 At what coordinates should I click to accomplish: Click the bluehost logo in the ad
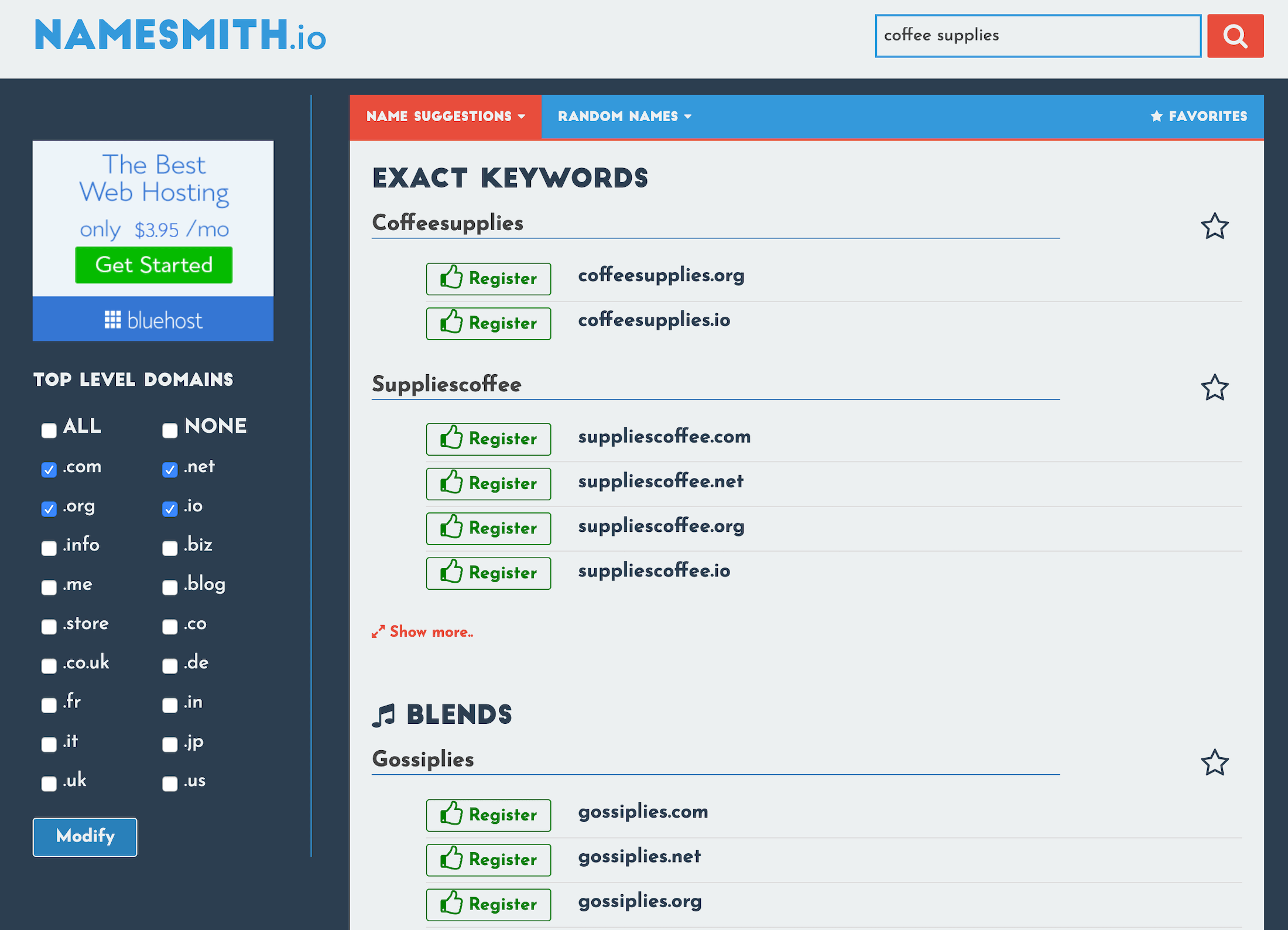point(153,319)
